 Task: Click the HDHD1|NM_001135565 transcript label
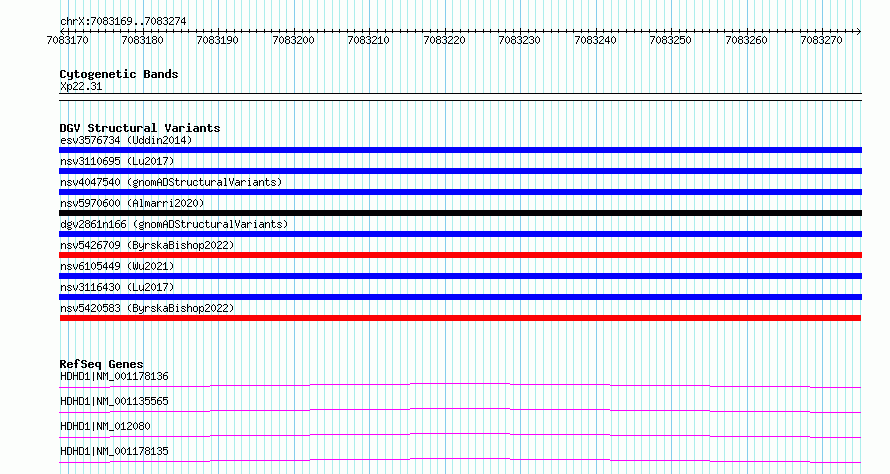pos(114,401)
